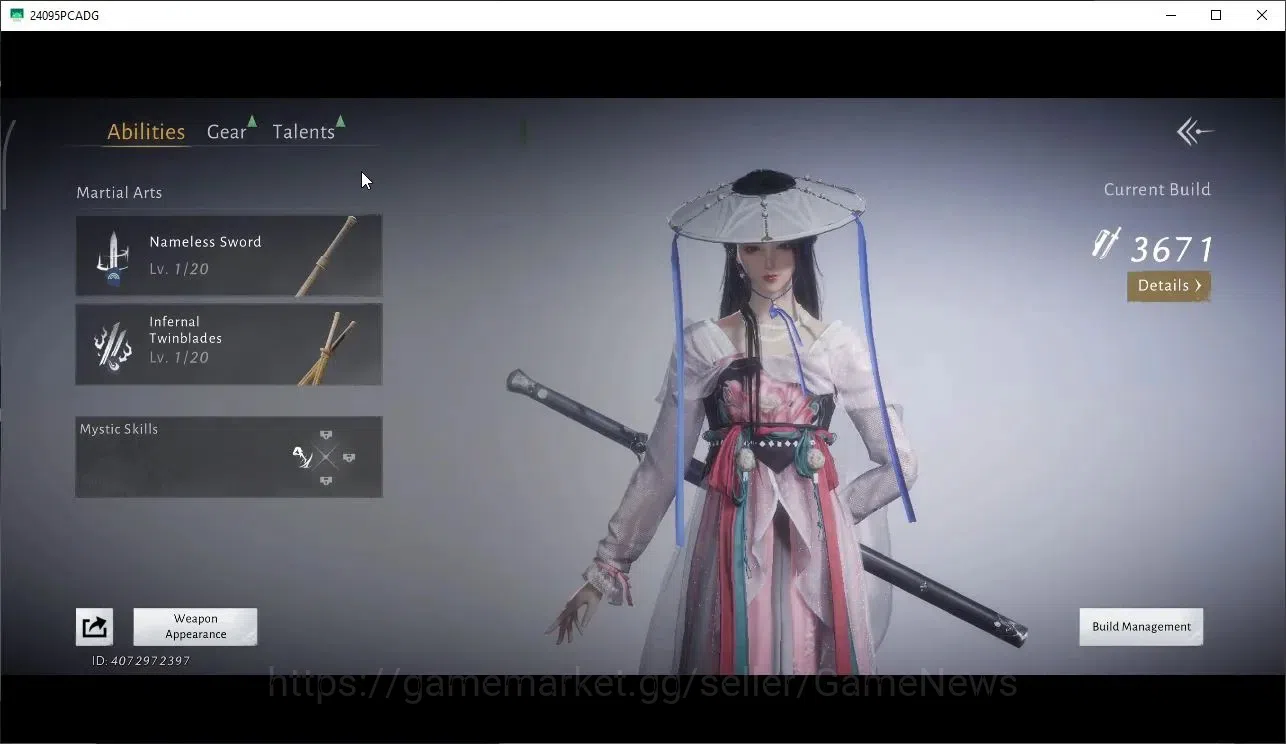Select the Nameless Sword martial art card
The image size is (1286, 744).
(229, 255)
